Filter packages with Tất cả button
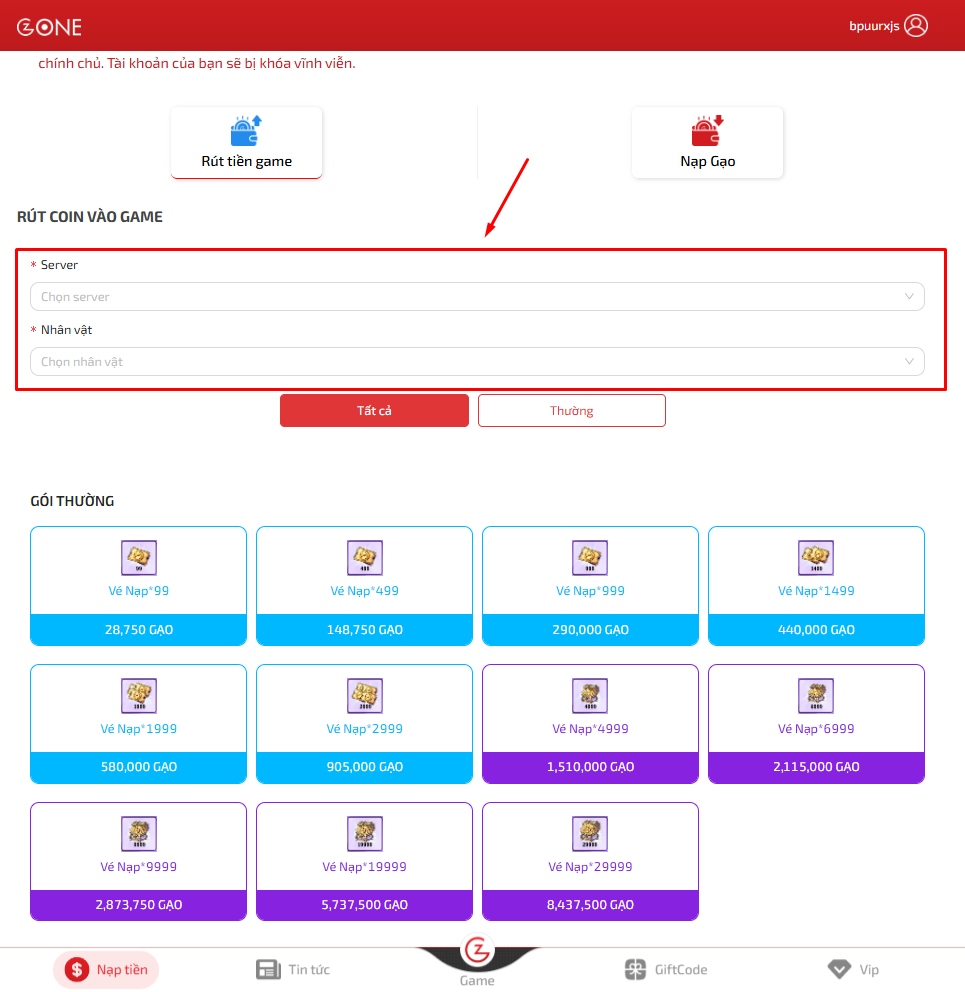The width and height of the screenshot is (965, 992). [x=374, y=411]
